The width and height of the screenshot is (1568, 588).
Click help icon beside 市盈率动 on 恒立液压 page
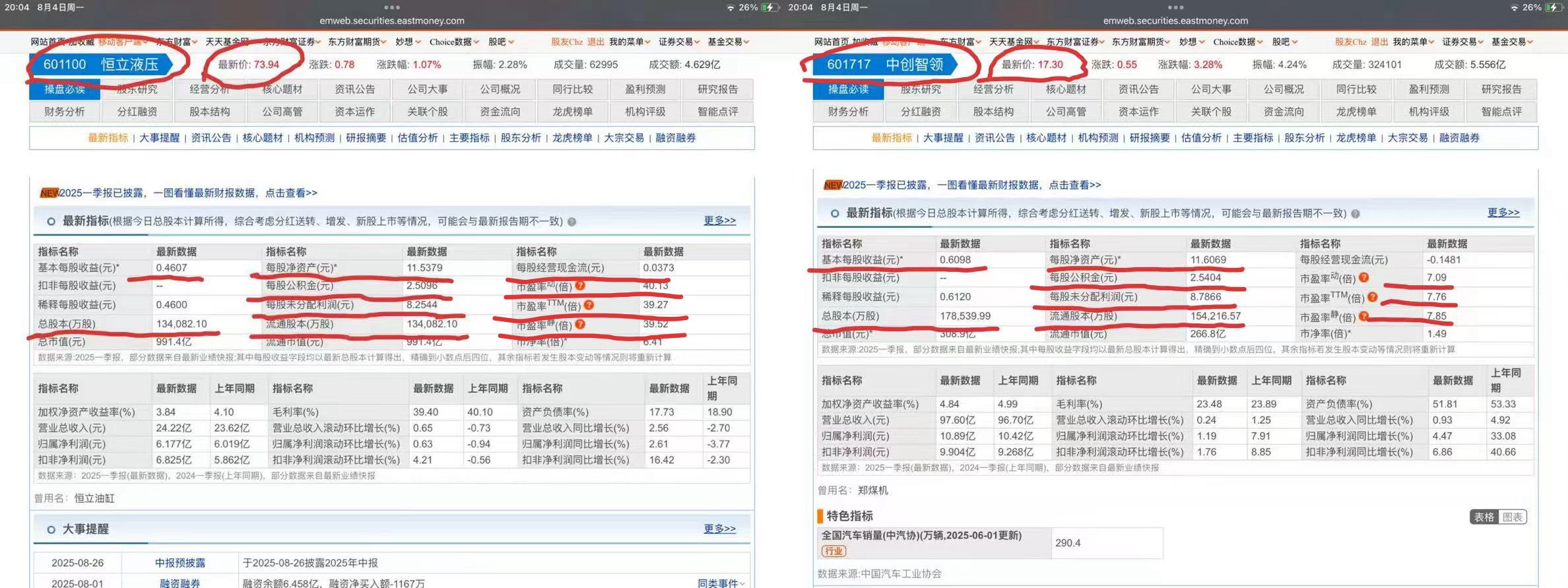coord(580,286)
